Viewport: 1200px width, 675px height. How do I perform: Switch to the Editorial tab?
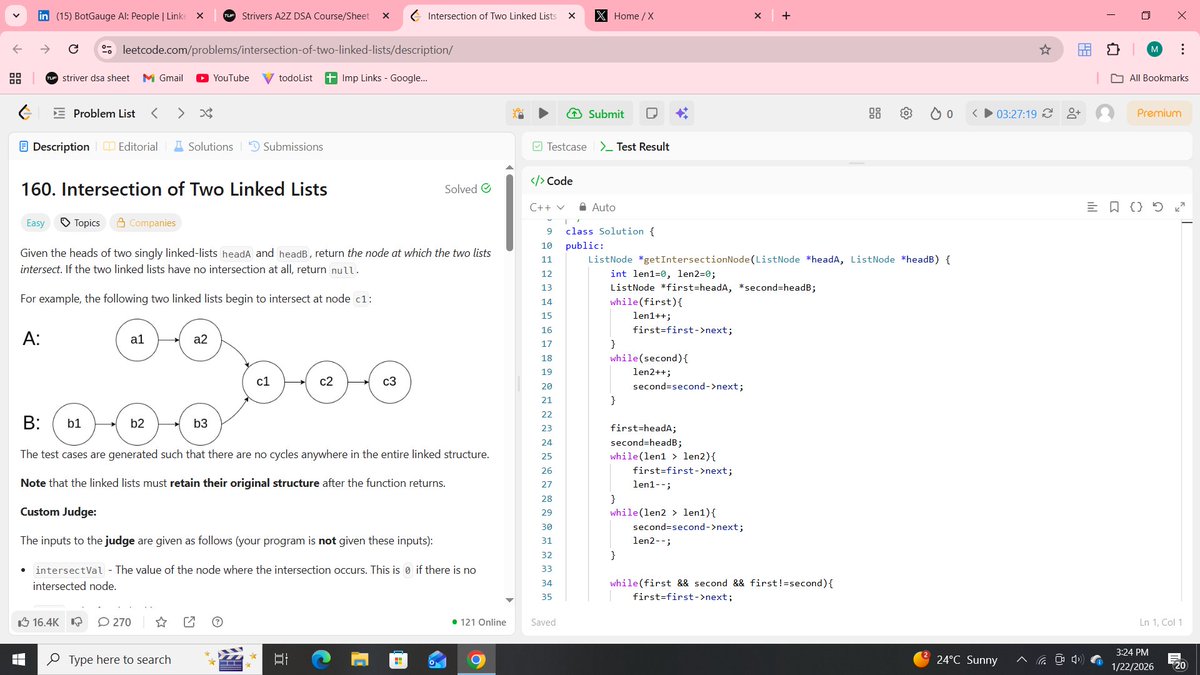coord(130,146)
